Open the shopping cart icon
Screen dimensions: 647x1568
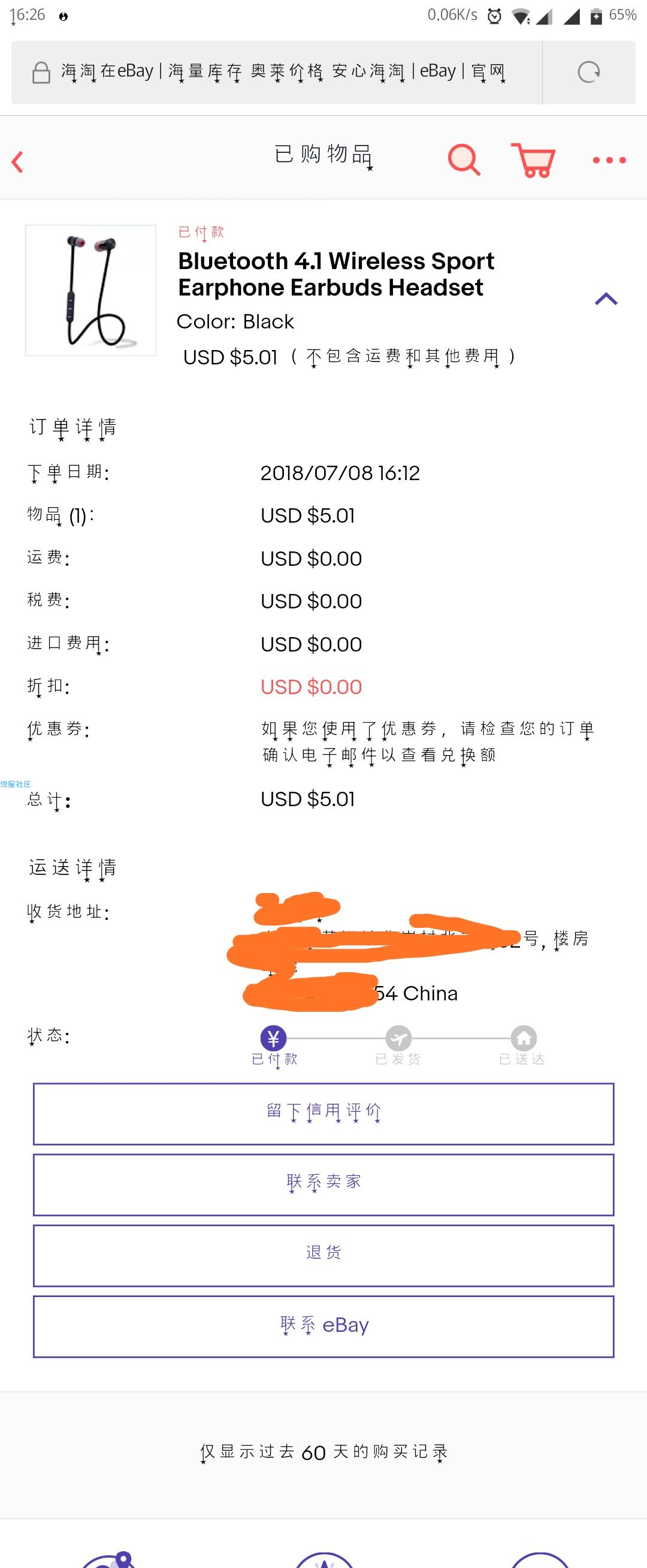(x=533, y=160)
